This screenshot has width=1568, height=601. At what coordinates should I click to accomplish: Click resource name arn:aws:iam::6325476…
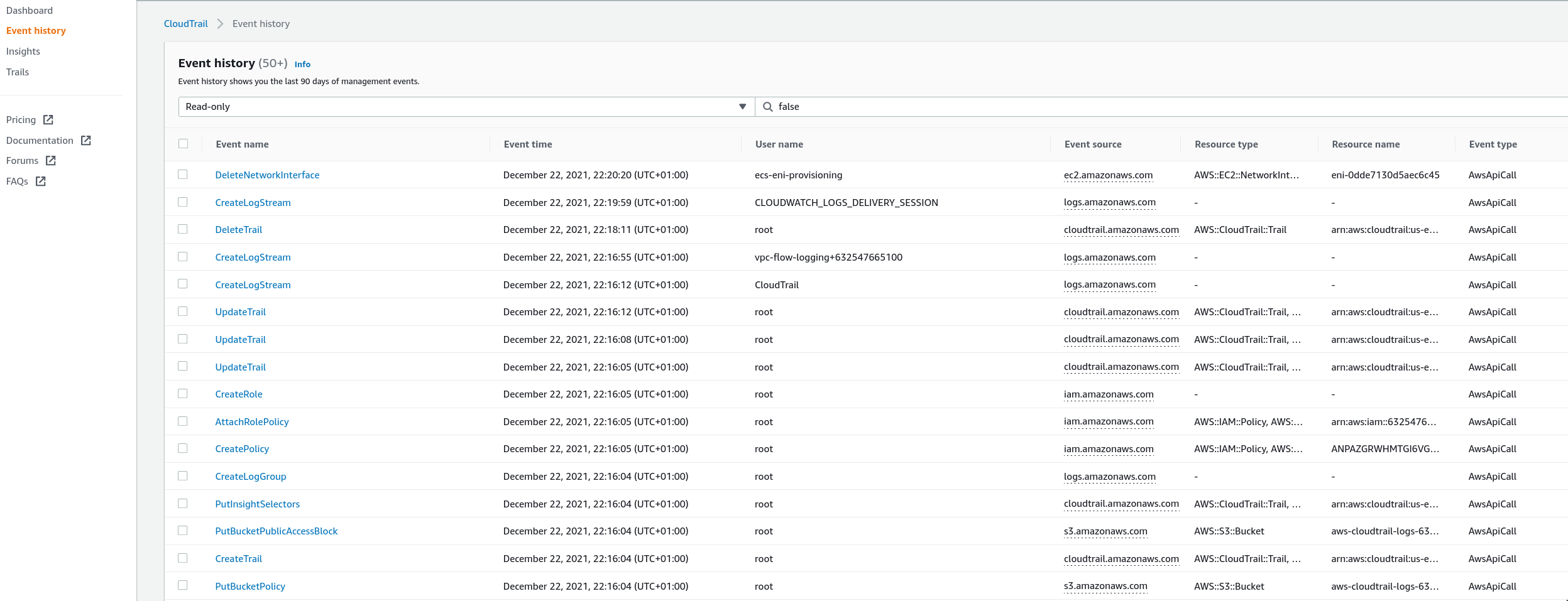click(x=1383, y=422)
